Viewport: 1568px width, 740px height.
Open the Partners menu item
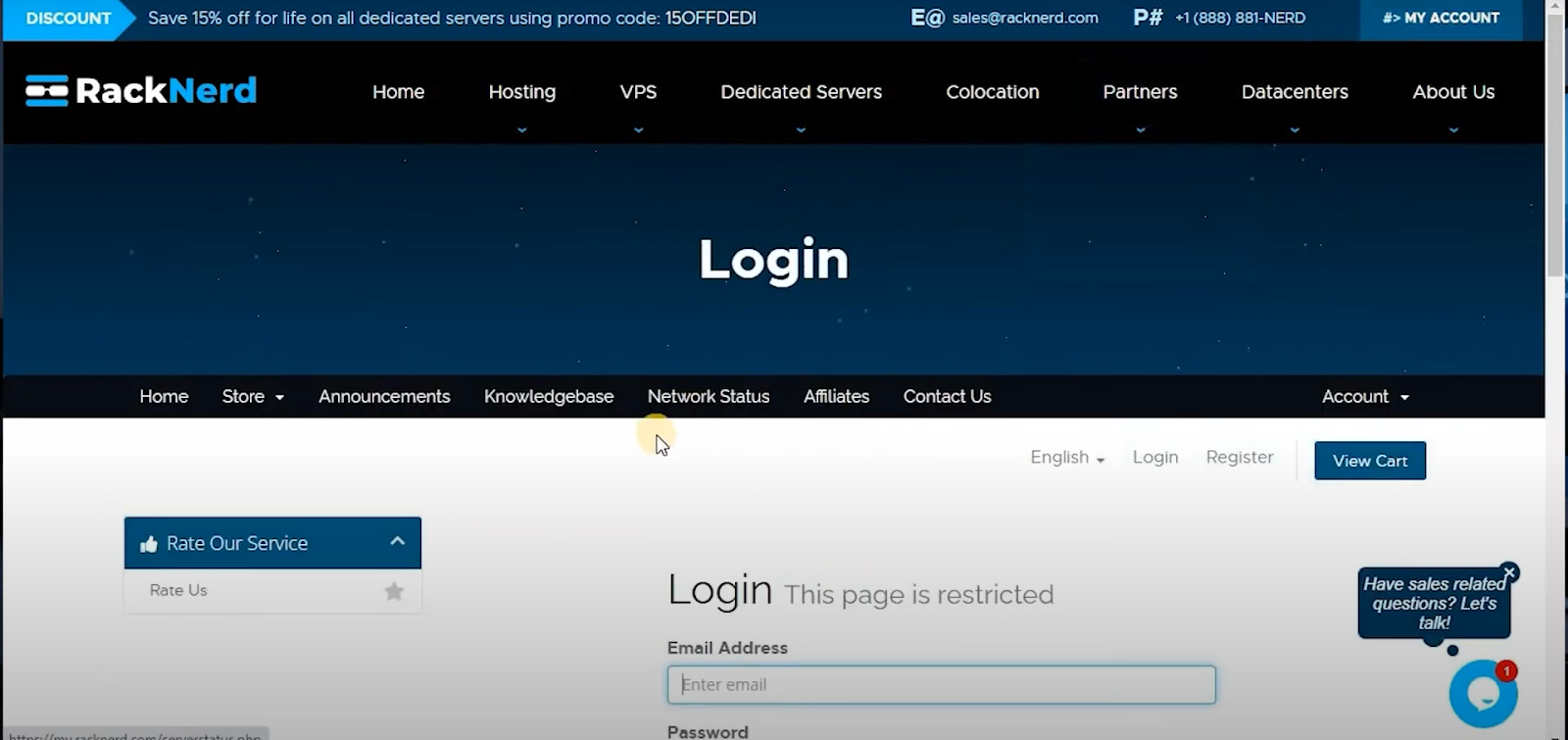[x=1140, y=92]
